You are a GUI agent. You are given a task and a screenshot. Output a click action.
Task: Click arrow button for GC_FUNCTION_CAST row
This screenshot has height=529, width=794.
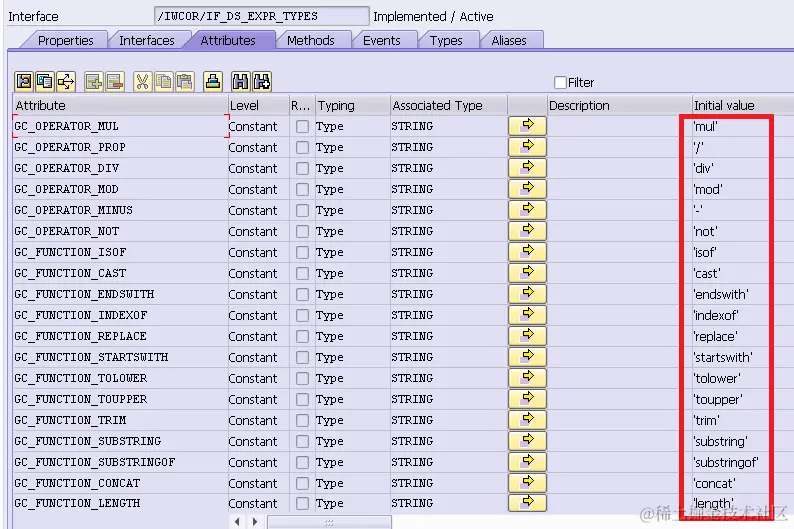click(x=528, y=273)
